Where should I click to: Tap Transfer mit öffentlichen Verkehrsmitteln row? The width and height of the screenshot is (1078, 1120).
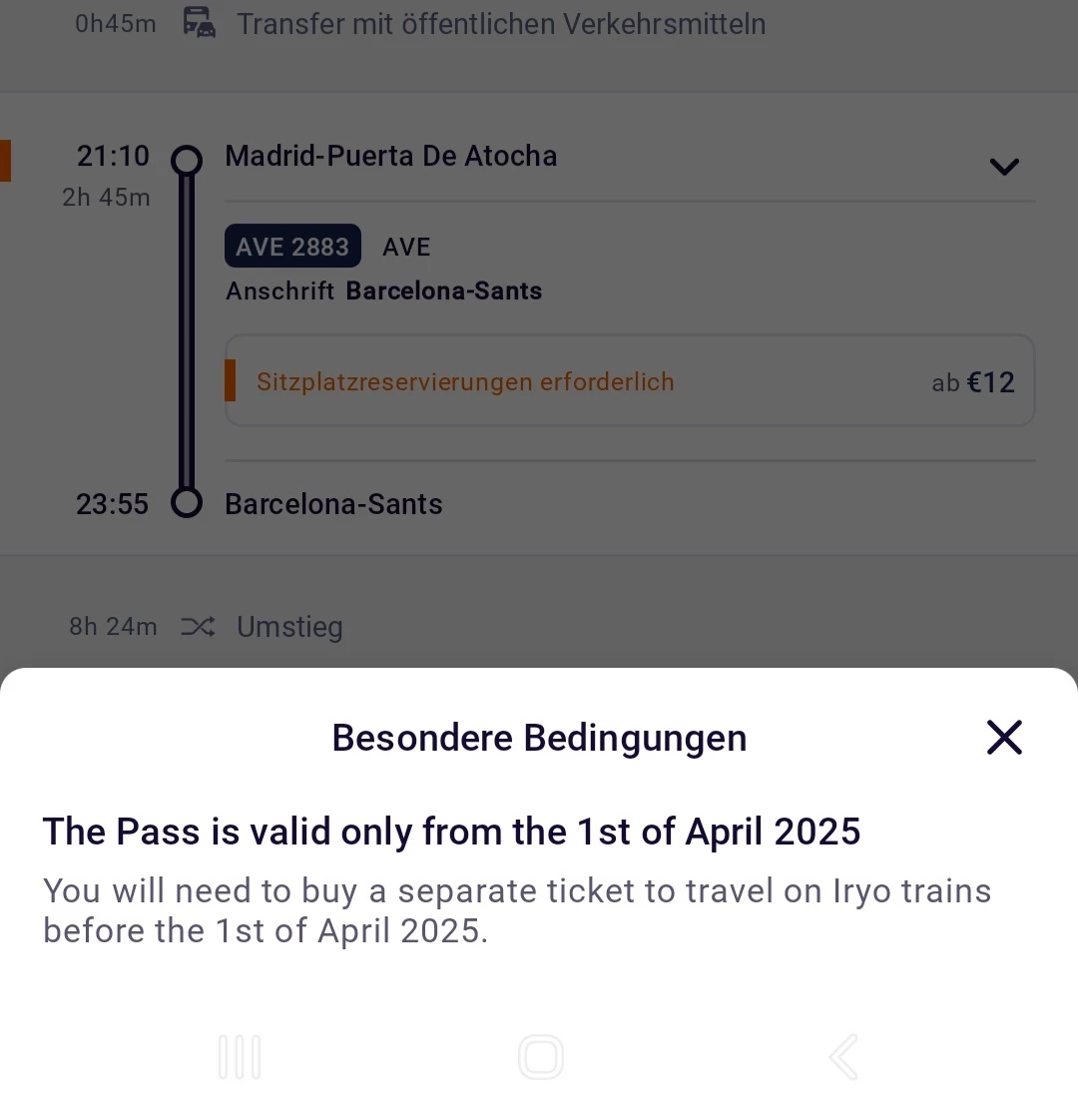tap(539, 24)
